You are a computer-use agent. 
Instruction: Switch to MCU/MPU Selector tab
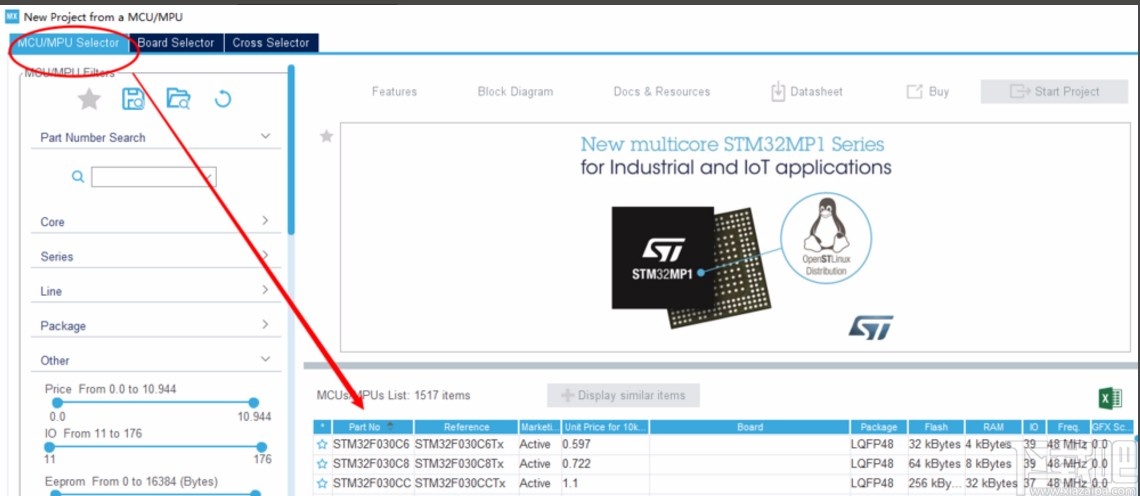click(68, 43)
